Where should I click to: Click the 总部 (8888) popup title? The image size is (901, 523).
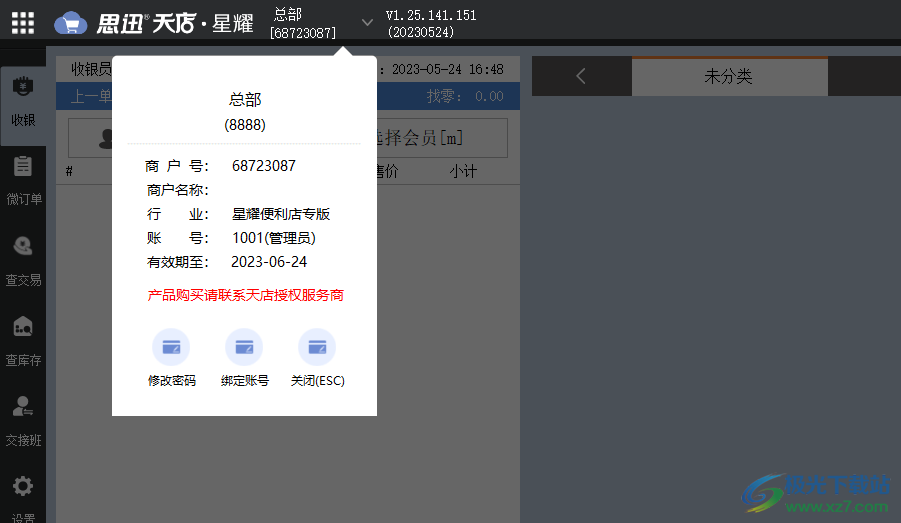click(x=245, y=111)
